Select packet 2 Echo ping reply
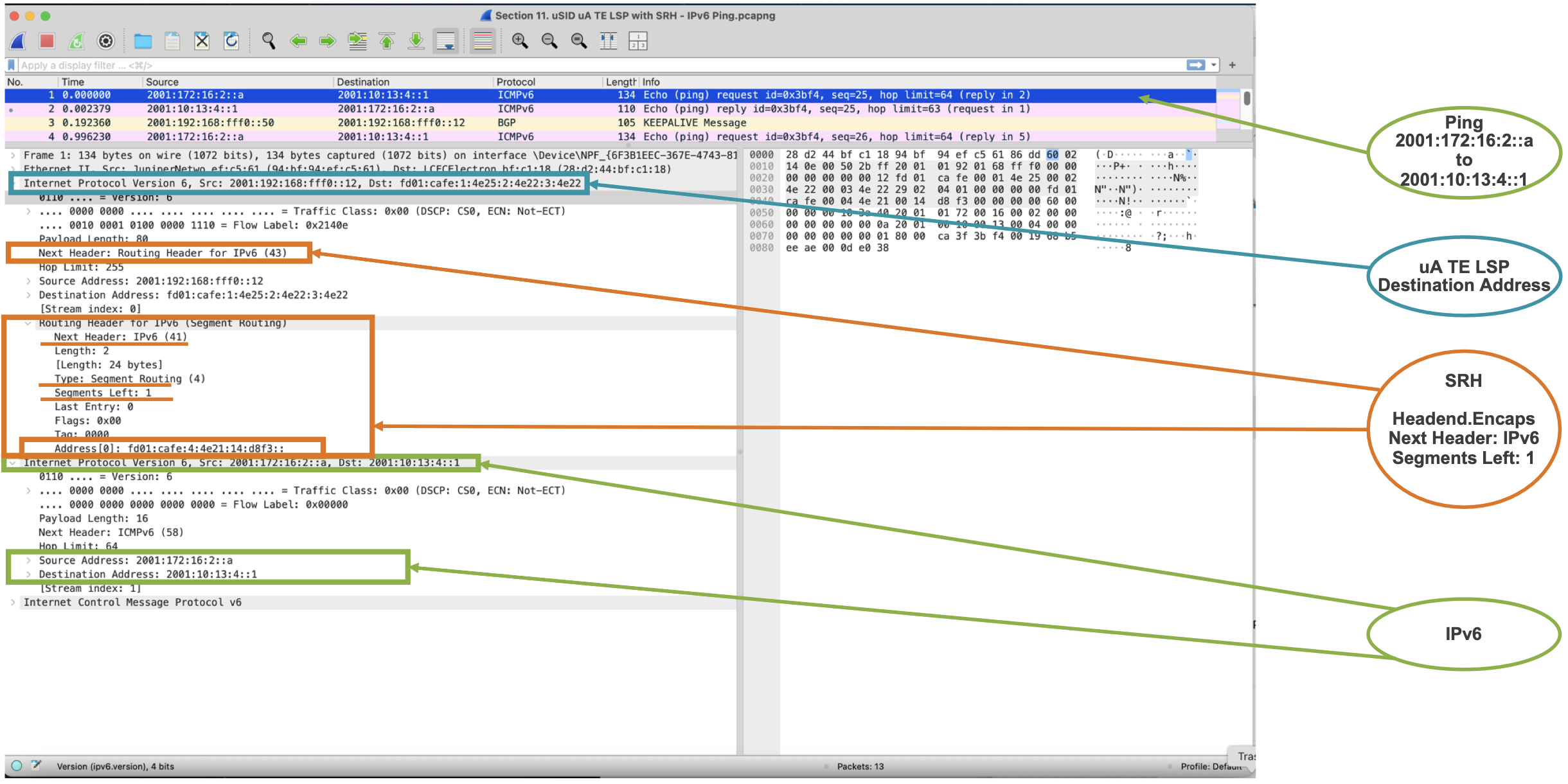Viewport: 1568px width, 784px height. tap(610, 109)
